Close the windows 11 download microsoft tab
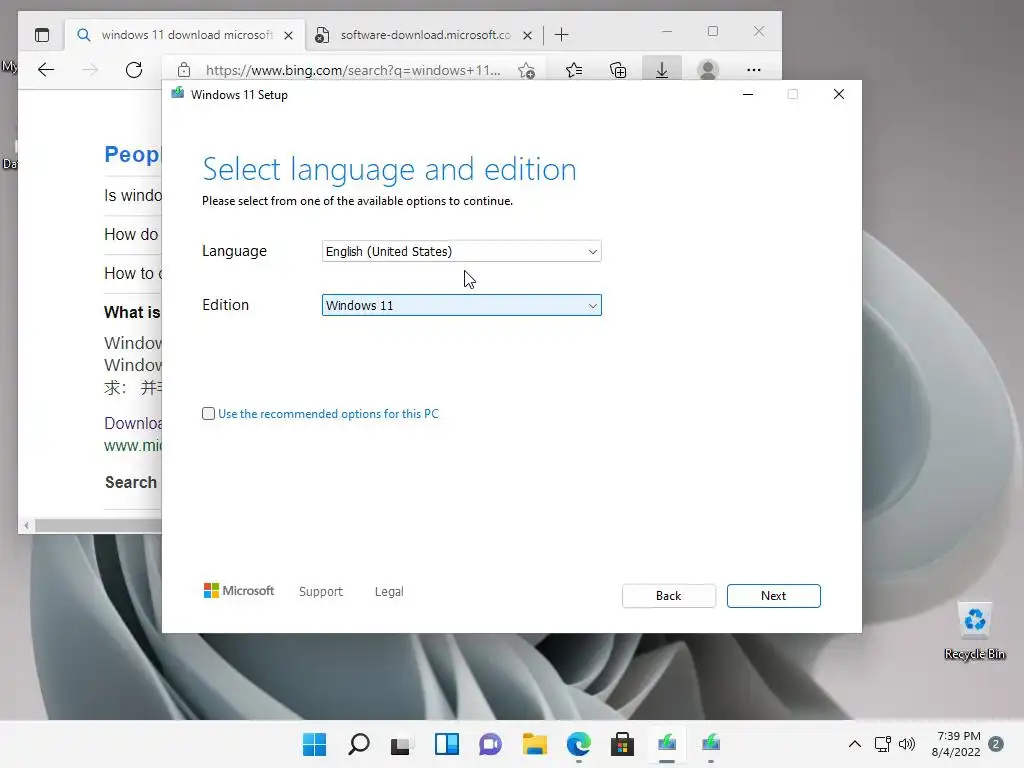This screenshot has height=768, width=1024. pyautogui.click(x=288, y=35)
